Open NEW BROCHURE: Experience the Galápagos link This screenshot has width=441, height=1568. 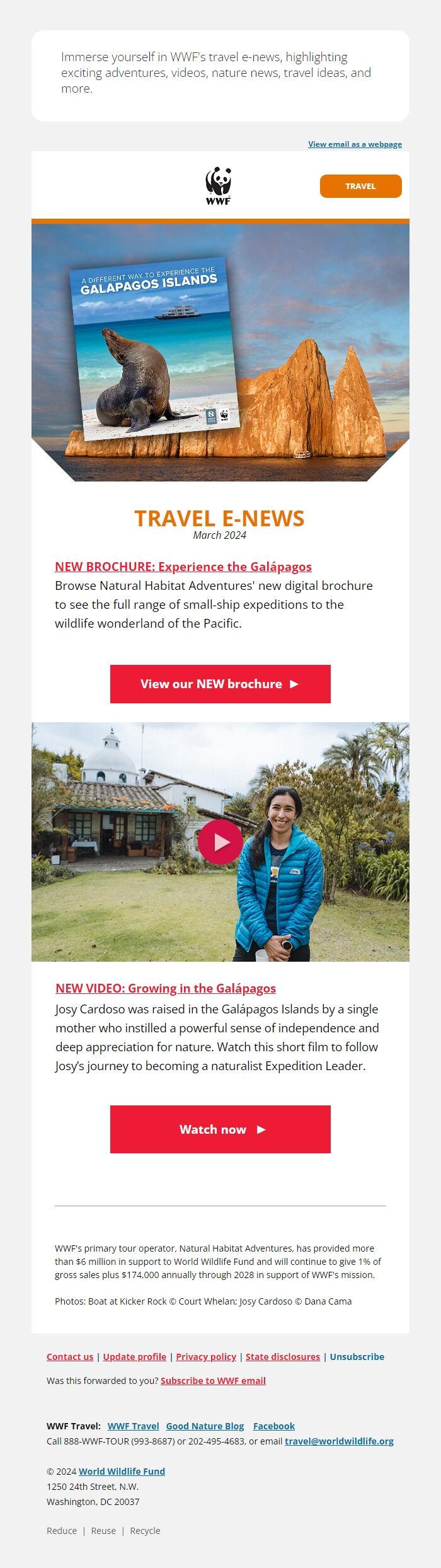pyautogui.click(x=183, y=567)
